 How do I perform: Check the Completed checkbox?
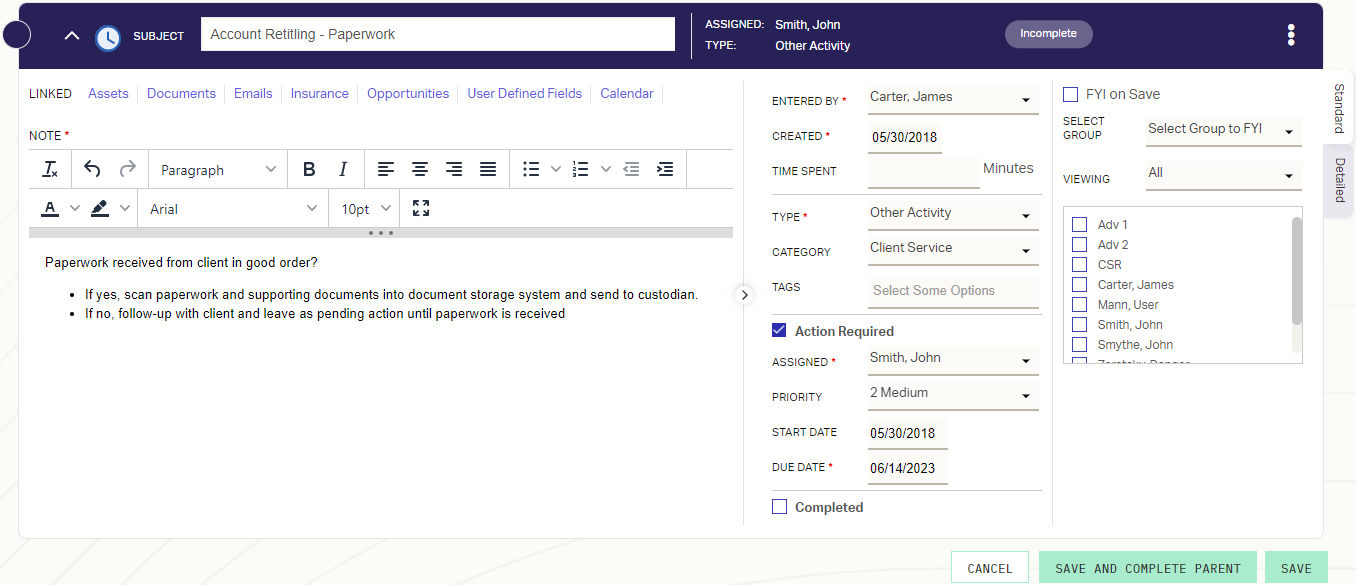pos(780,507)
